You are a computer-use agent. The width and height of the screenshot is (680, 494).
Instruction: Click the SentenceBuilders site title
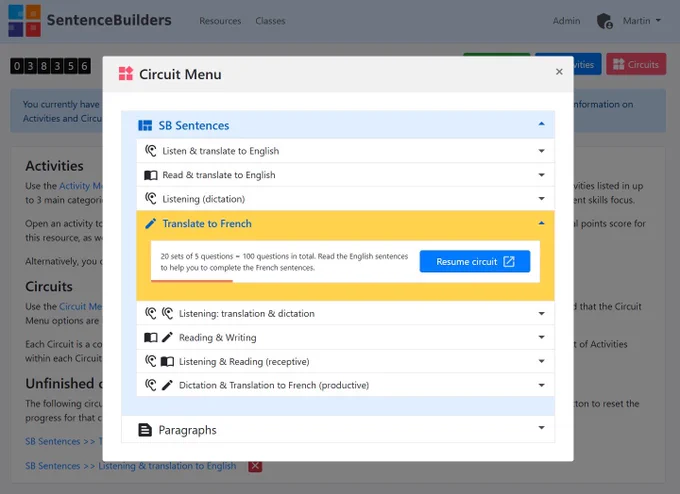point(109,20)
